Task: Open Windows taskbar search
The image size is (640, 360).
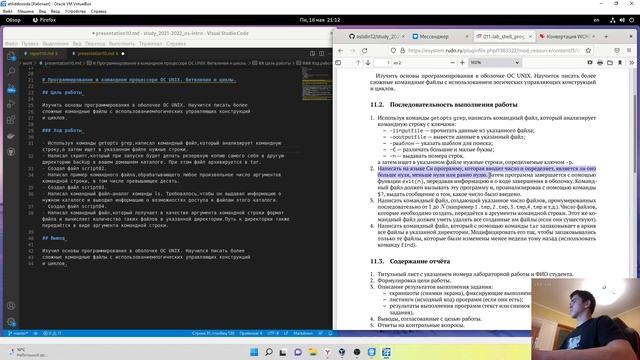Action: click(269, 352)
